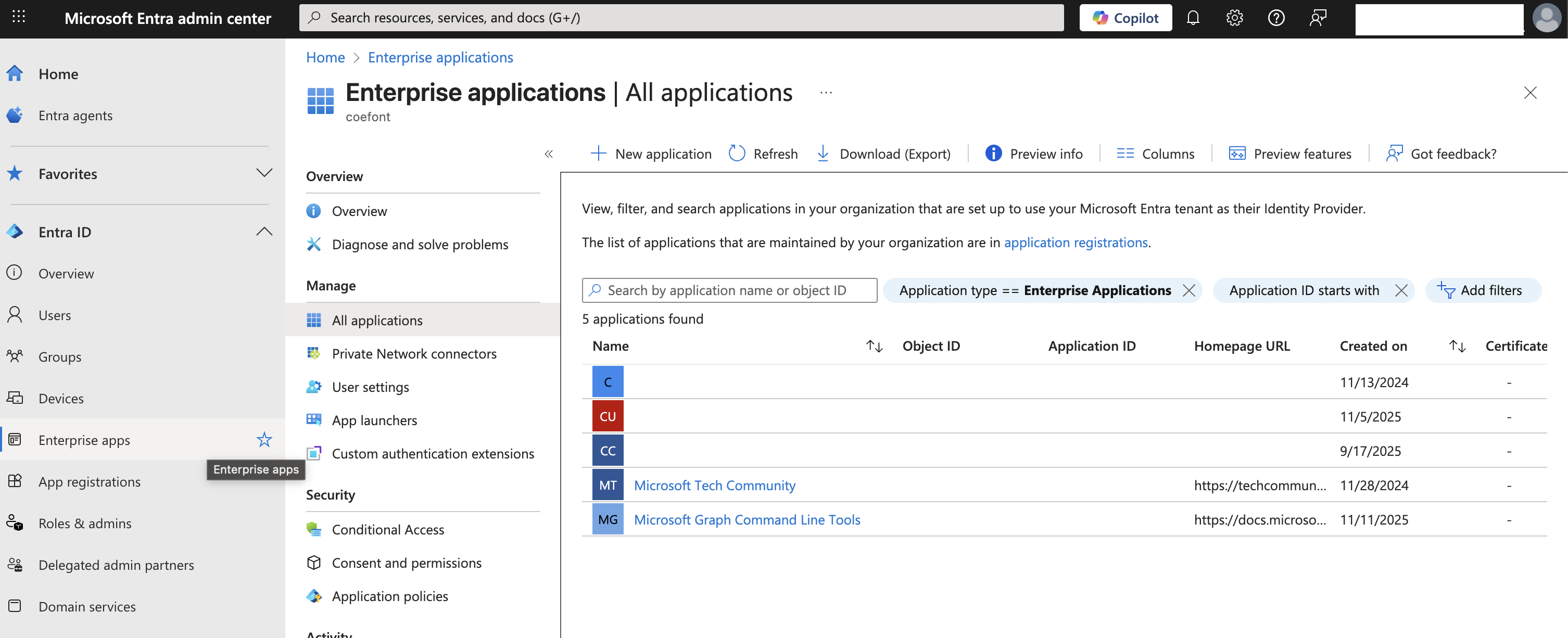The image size is (1568, 638).
Task: Edit the Application ID starts with filter
Action: tap(1304, 290)
